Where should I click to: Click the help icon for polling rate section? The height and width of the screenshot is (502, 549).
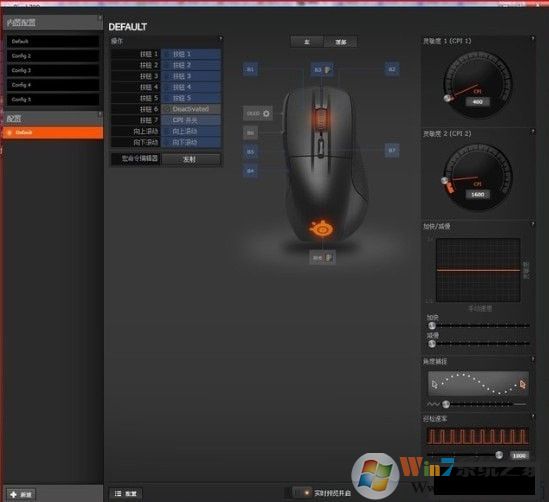pyautogui.click(x=533, y=416)
